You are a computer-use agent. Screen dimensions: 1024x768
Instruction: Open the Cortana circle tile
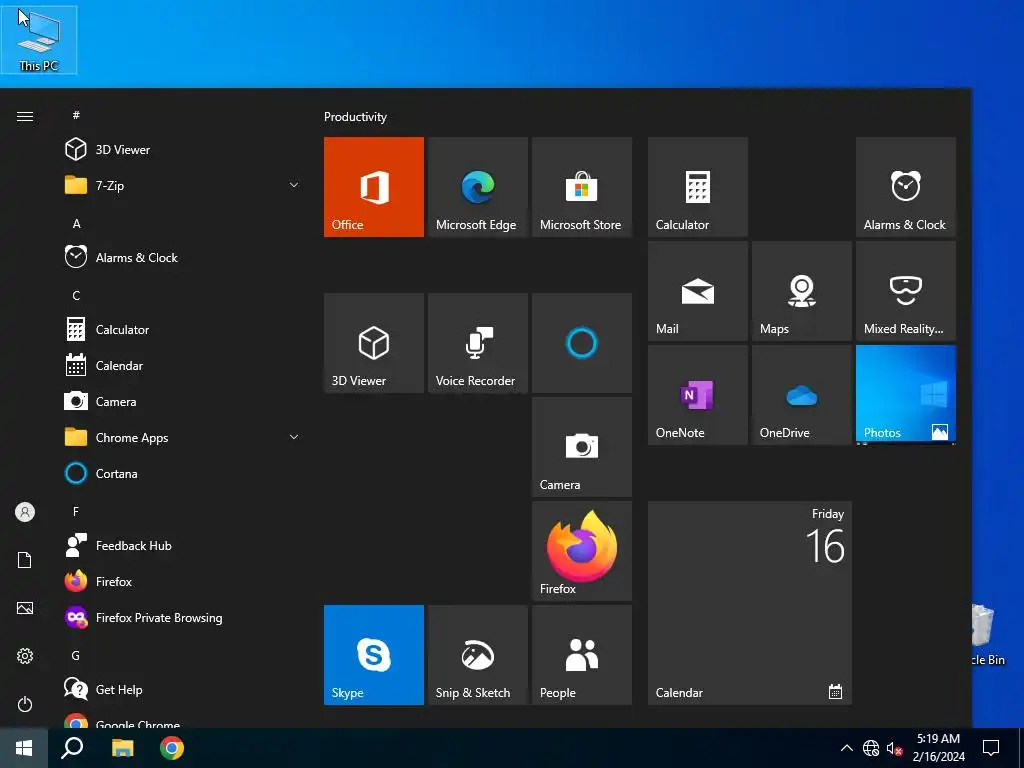[x=582, y=343]
